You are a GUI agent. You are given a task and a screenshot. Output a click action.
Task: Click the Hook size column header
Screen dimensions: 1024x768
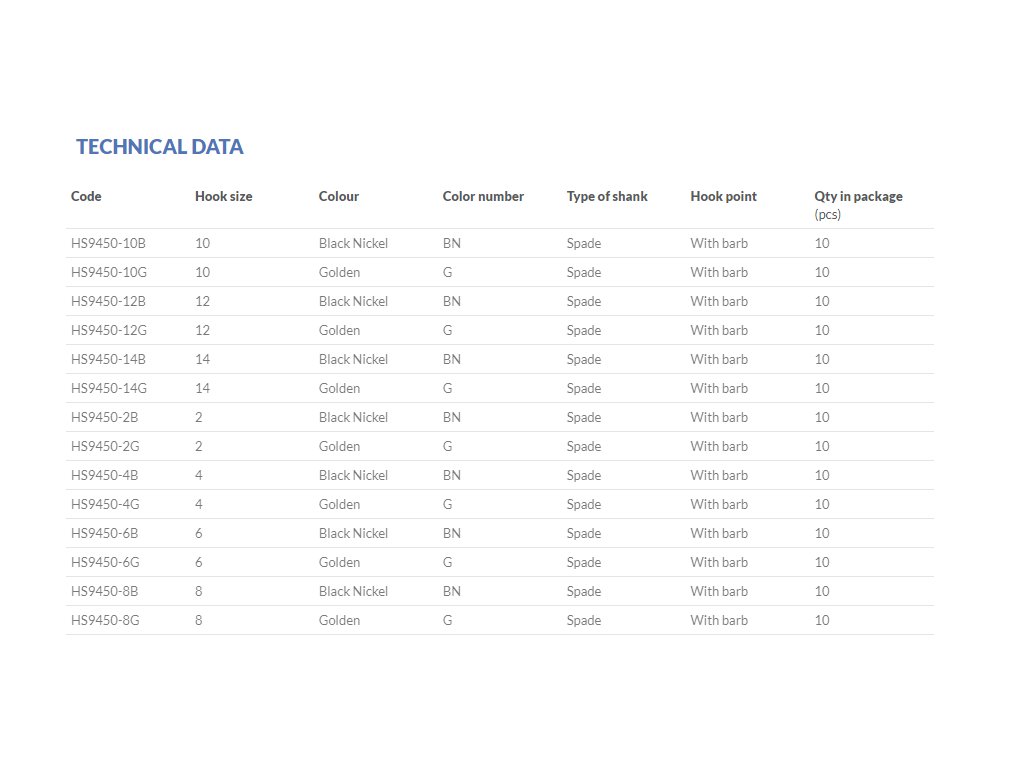coord(223,197)
